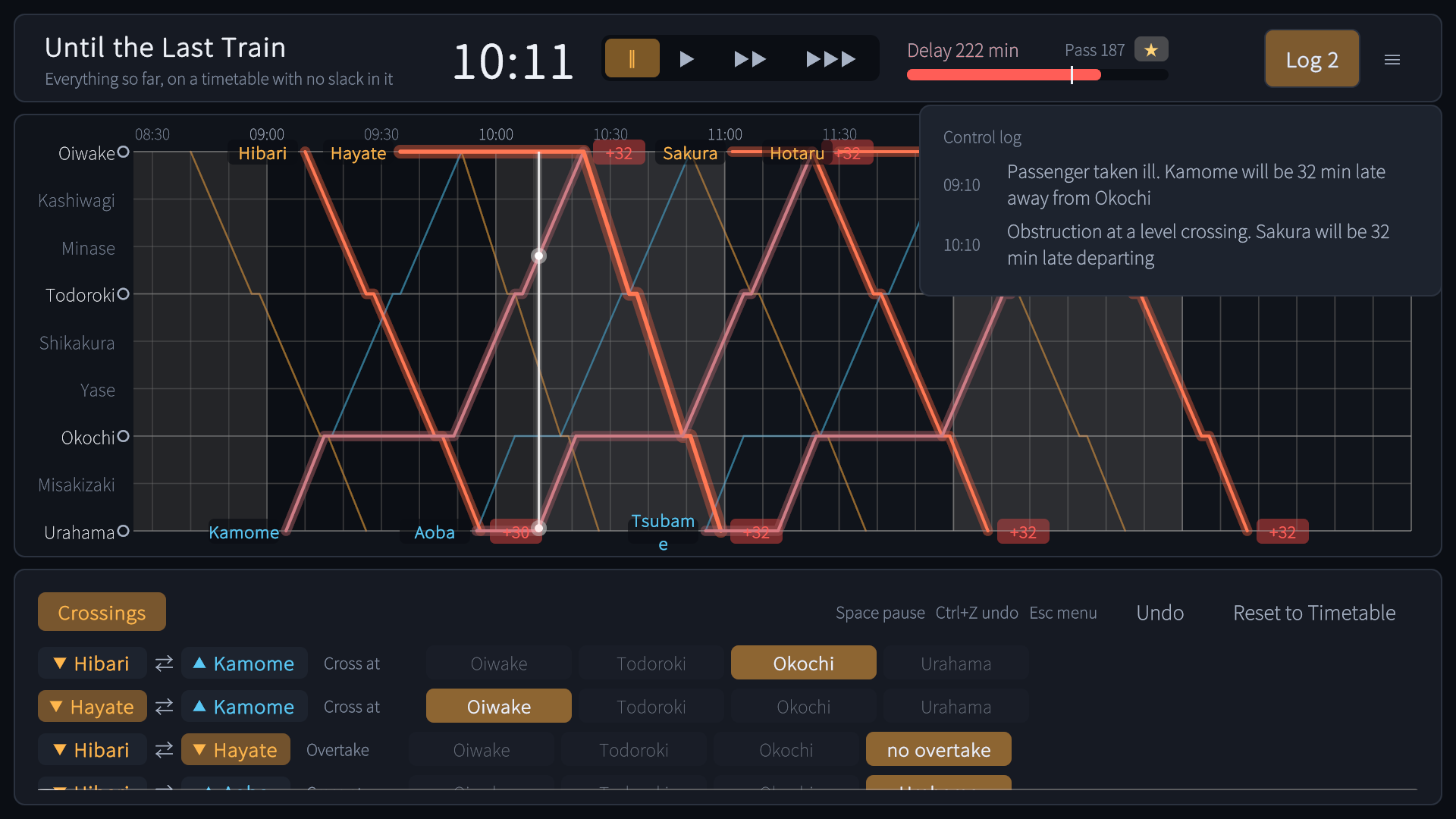Click the Sakura train label on the chart

(x=689, y=153)
